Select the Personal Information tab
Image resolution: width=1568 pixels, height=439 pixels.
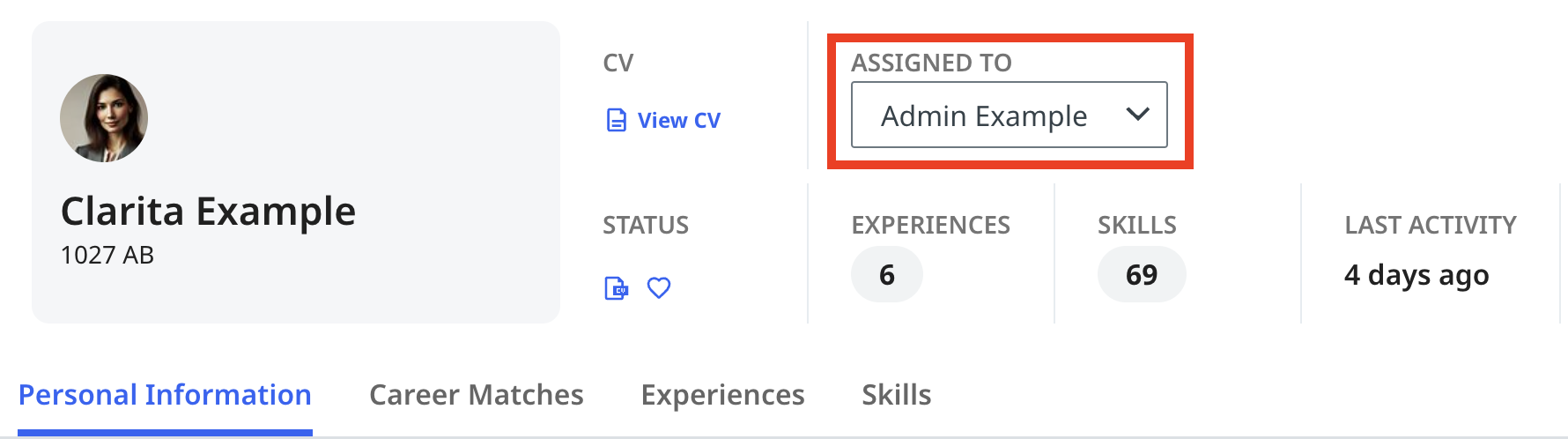[165, 395]
